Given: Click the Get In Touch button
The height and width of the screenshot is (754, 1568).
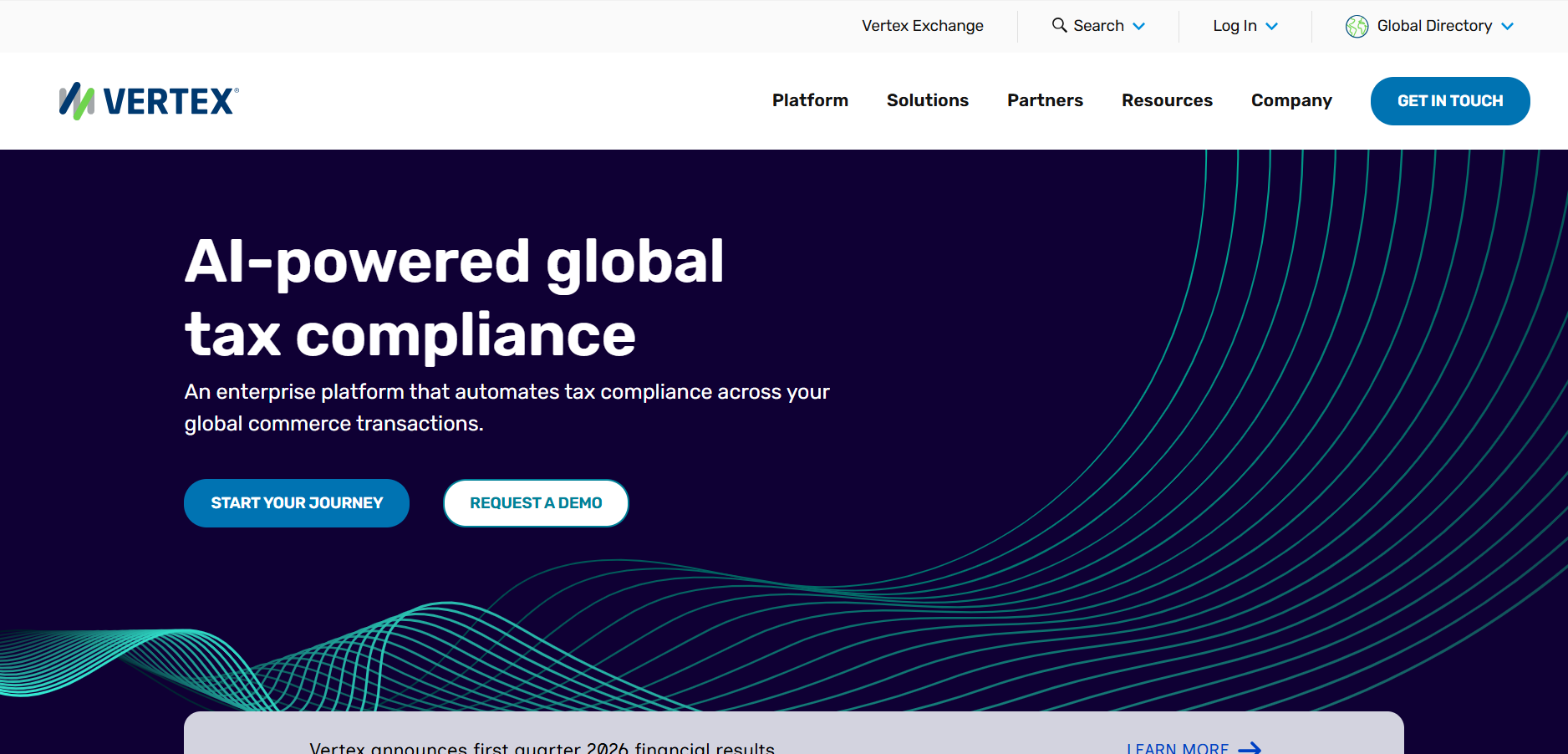Looking at the screenshot, I should click(x=1450, y=101).
